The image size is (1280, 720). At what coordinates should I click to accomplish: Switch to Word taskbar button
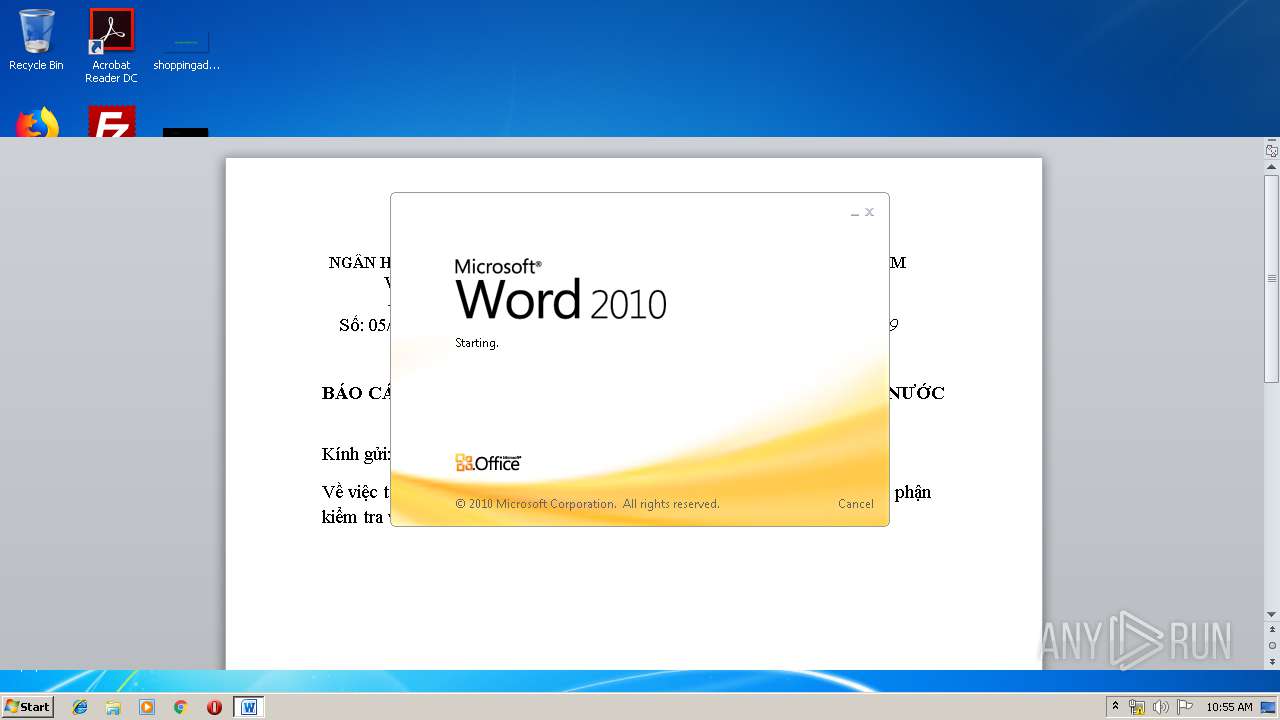click(249, 707)
